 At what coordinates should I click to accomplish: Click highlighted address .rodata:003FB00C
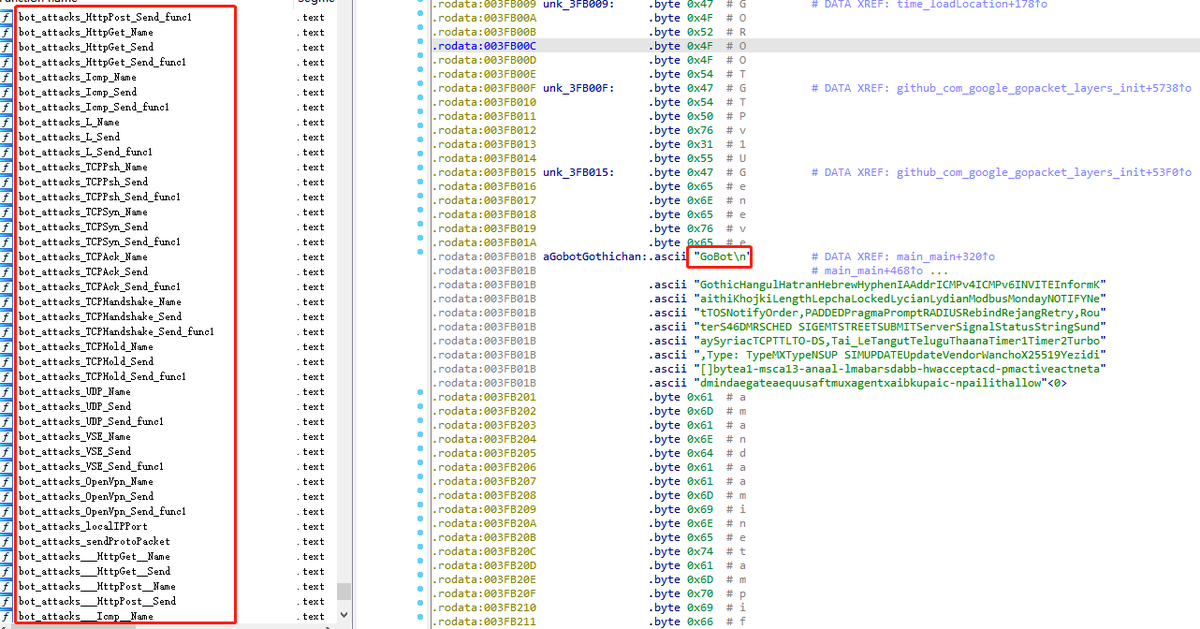pyautogui.click(x=484, y=46)
